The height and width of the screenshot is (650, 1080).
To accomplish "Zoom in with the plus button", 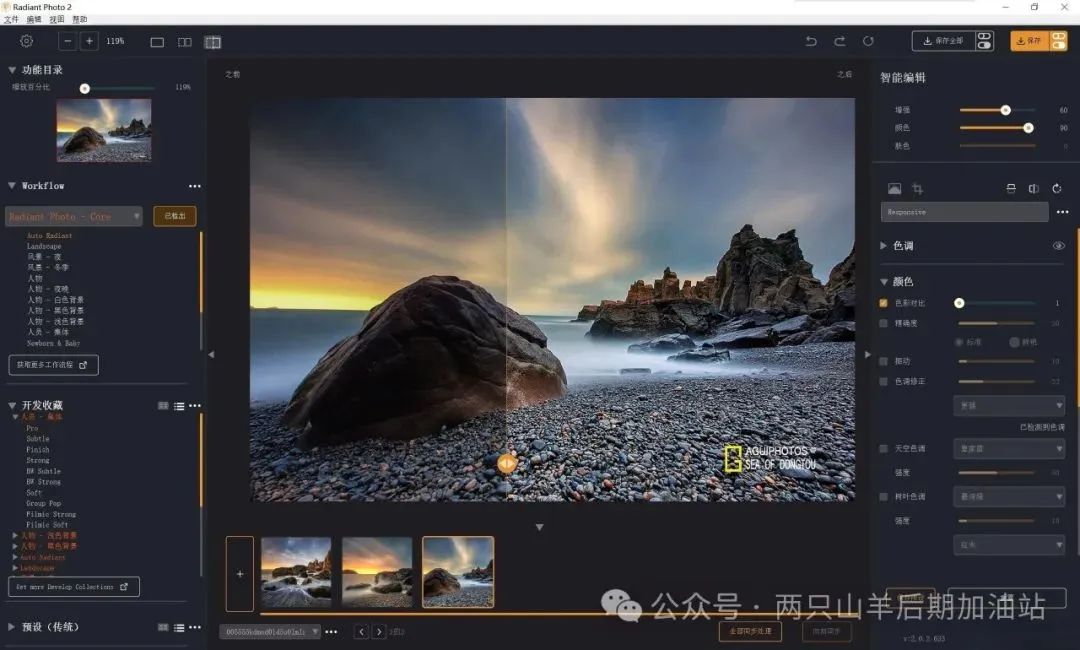I will [90, 41].
